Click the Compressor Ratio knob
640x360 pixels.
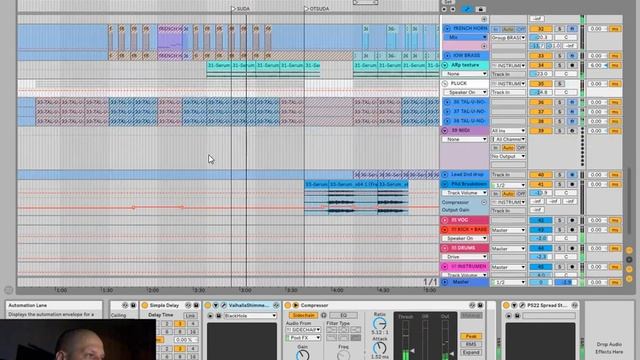[x=380, y=324]
